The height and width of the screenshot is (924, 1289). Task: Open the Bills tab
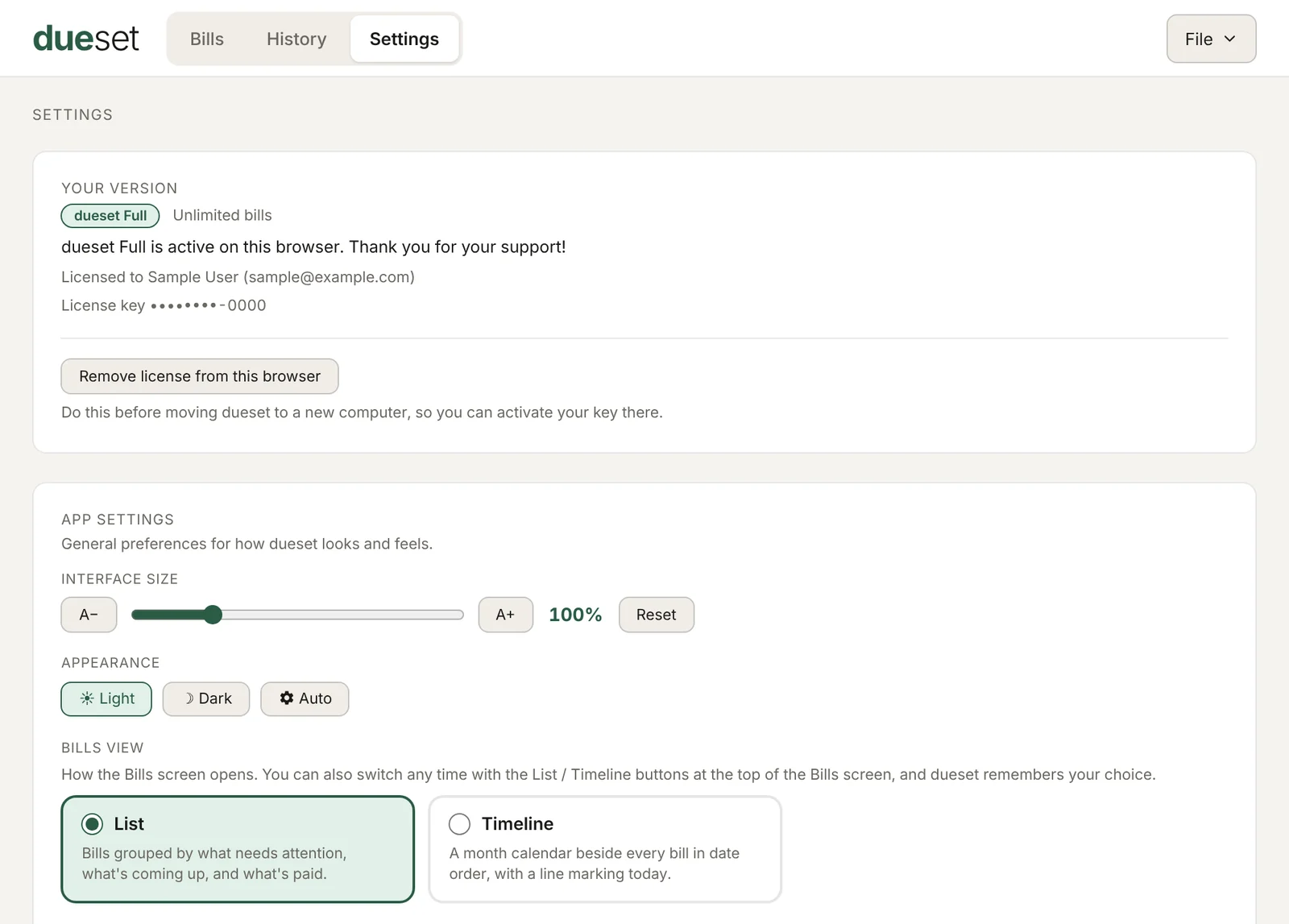(207, 39)
